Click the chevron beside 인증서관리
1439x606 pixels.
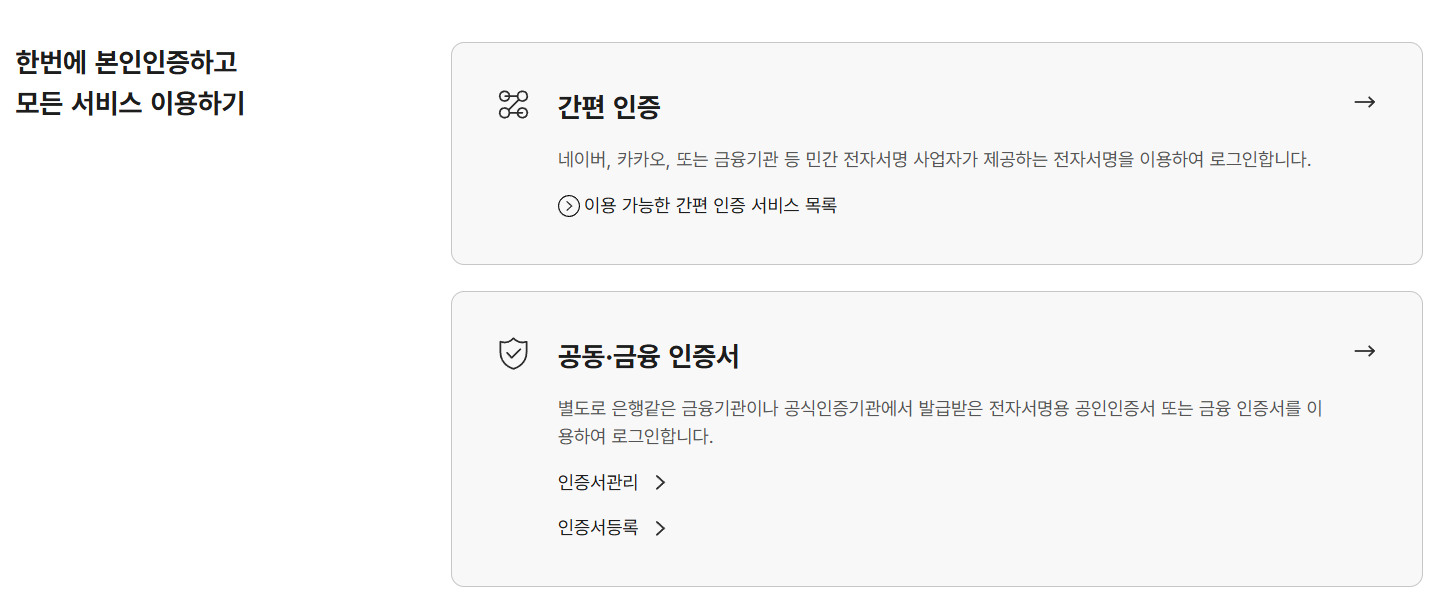[660, 482]
